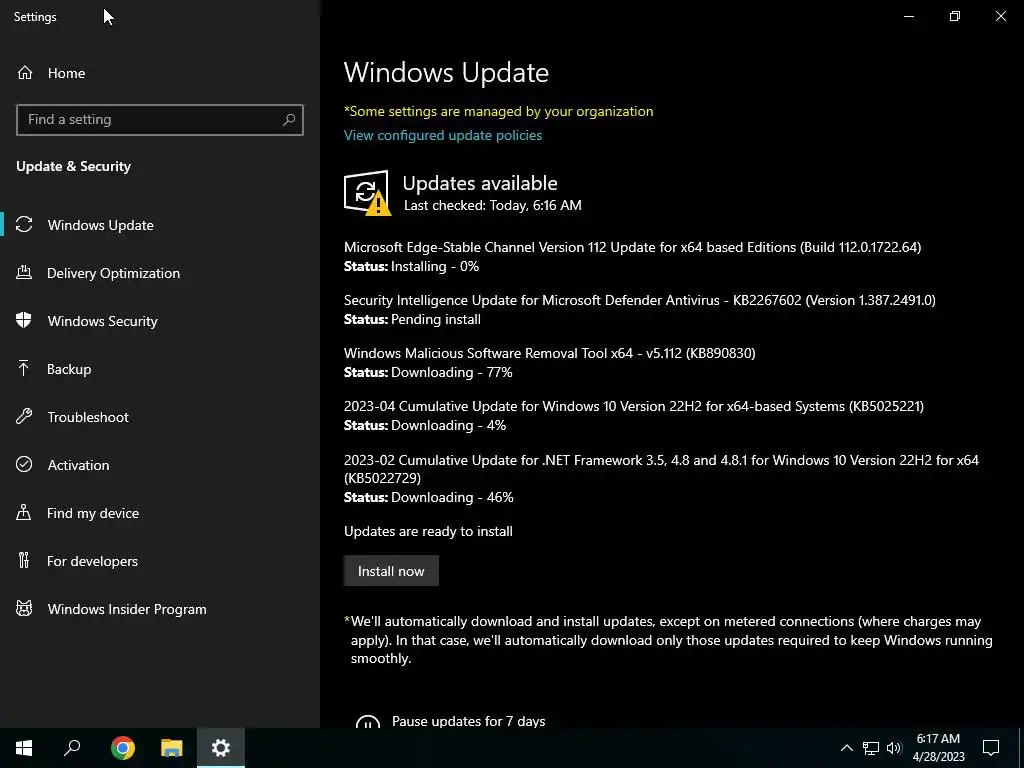1024x768 pixels.
Task: Click the Status Downloading - 46% text
Action: pos(428,497)
